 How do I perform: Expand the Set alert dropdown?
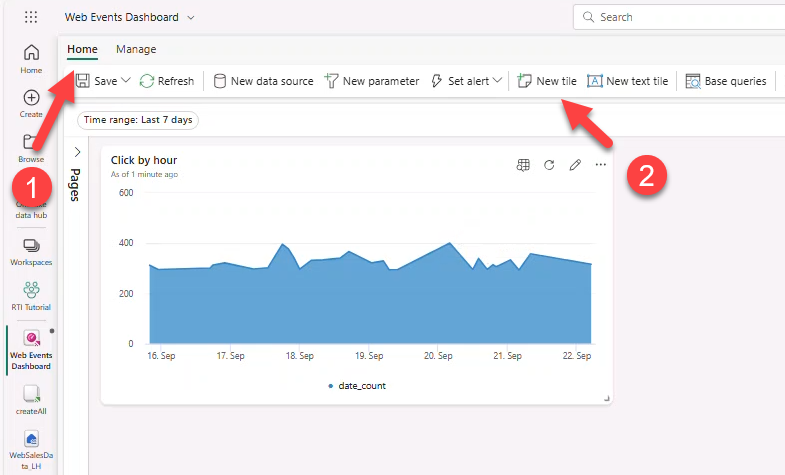tap(498, 81)
